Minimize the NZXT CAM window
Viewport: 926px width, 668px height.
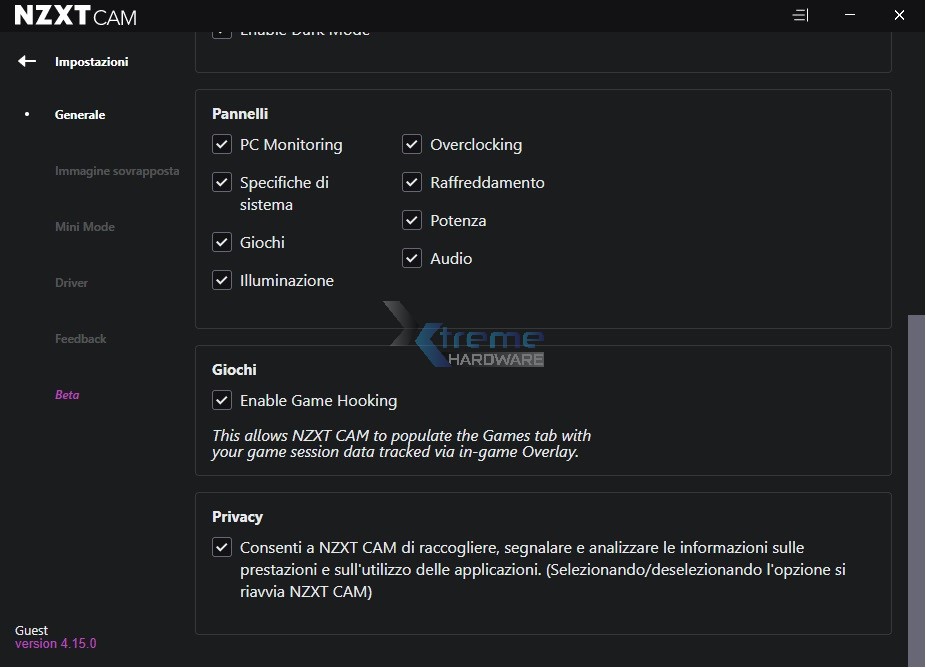(x=849, y=16)
